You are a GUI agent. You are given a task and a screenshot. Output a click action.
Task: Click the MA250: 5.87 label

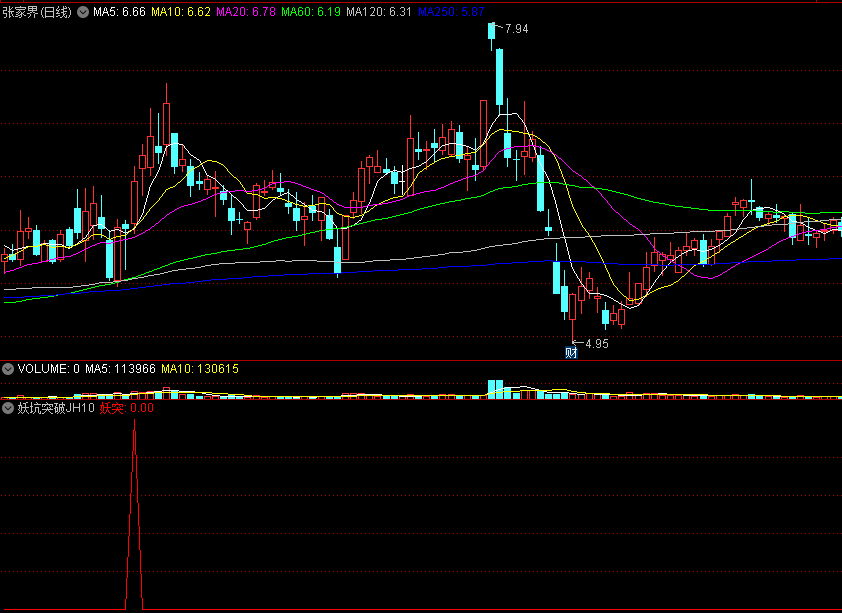click(x=451, y=12)
